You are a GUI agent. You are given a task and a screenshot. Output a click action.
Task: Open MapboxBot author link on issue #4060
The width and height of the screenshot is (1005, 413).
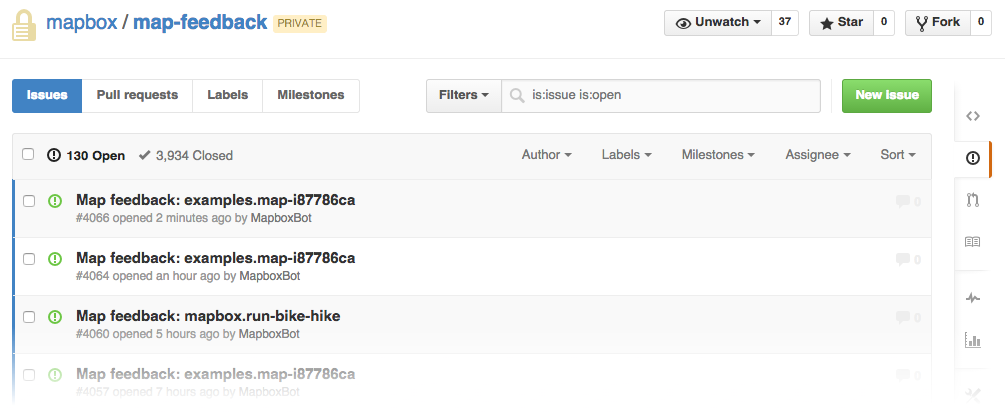pos(269,333)
